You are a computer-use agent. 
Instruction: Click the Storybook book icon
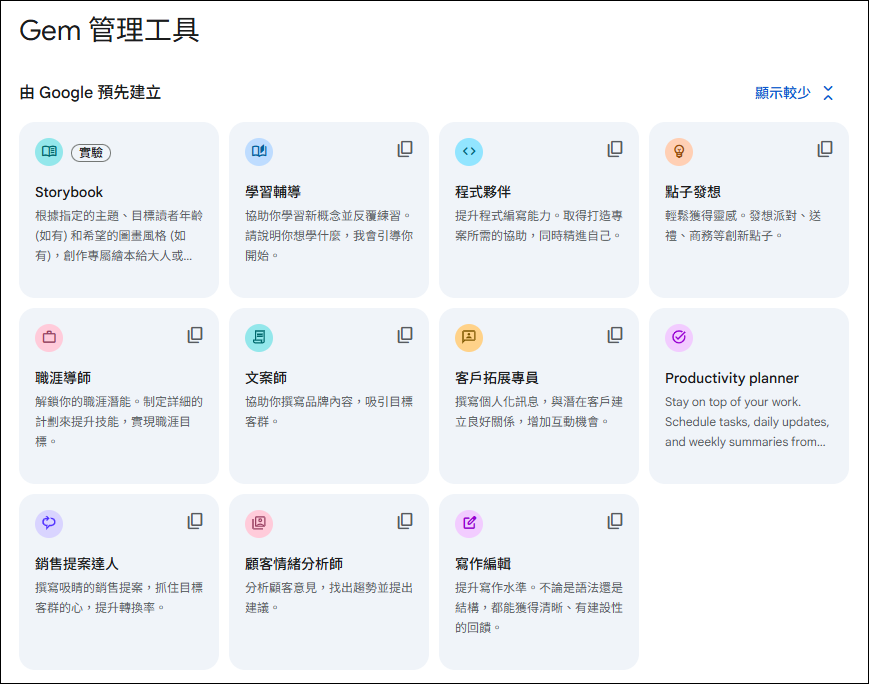(x=49, y=151)
